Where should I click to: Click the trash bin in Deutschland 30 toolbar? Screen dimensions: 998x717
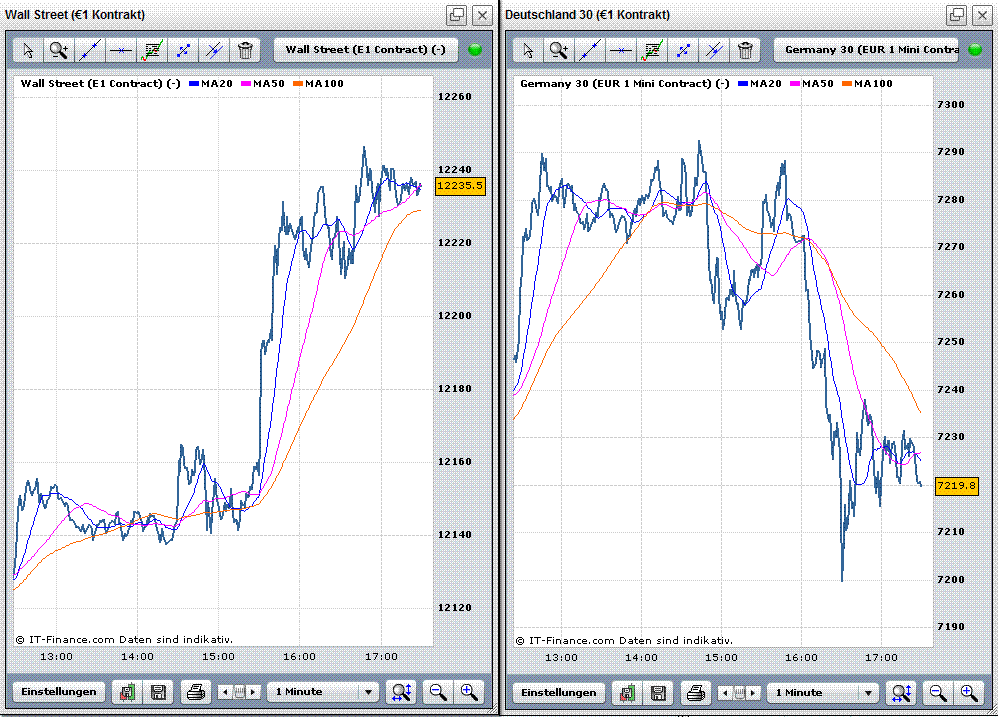coord(745,50)
